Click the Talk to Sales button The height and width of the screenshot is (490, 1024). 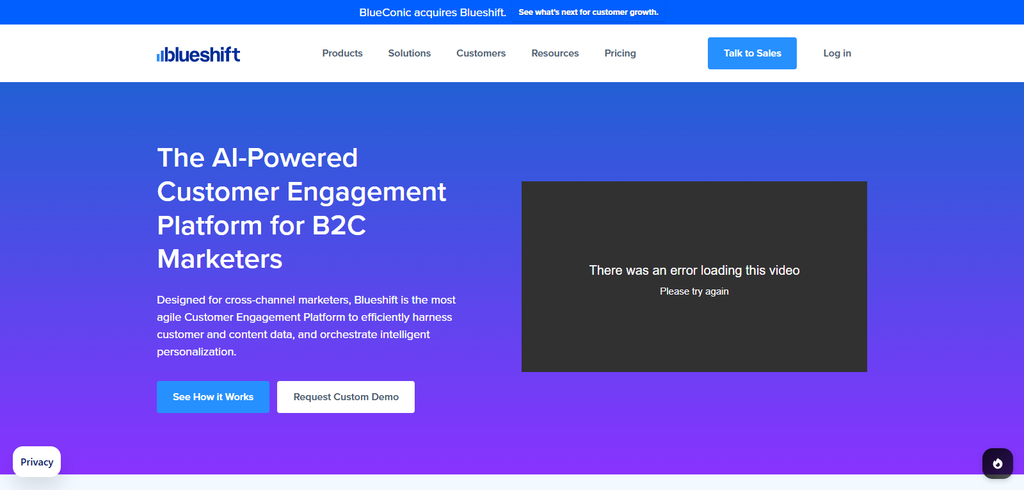point(752,53)
